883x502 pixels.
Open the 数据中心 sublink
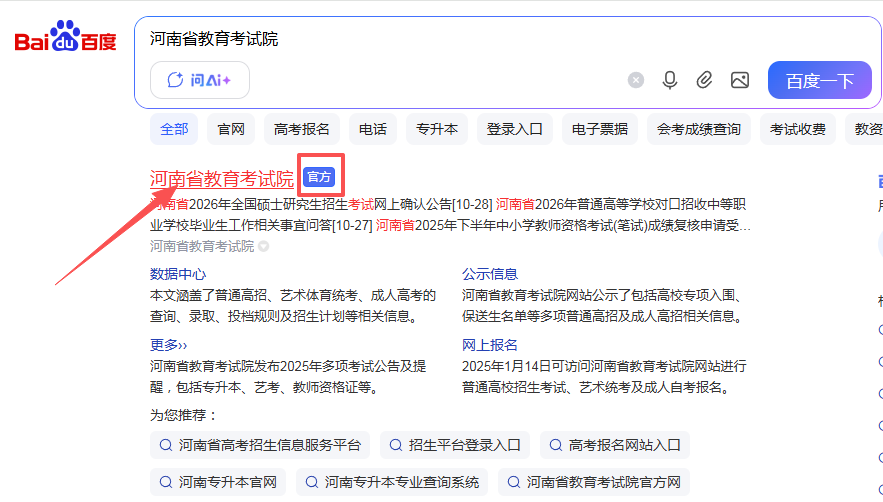tap(178, 274)
